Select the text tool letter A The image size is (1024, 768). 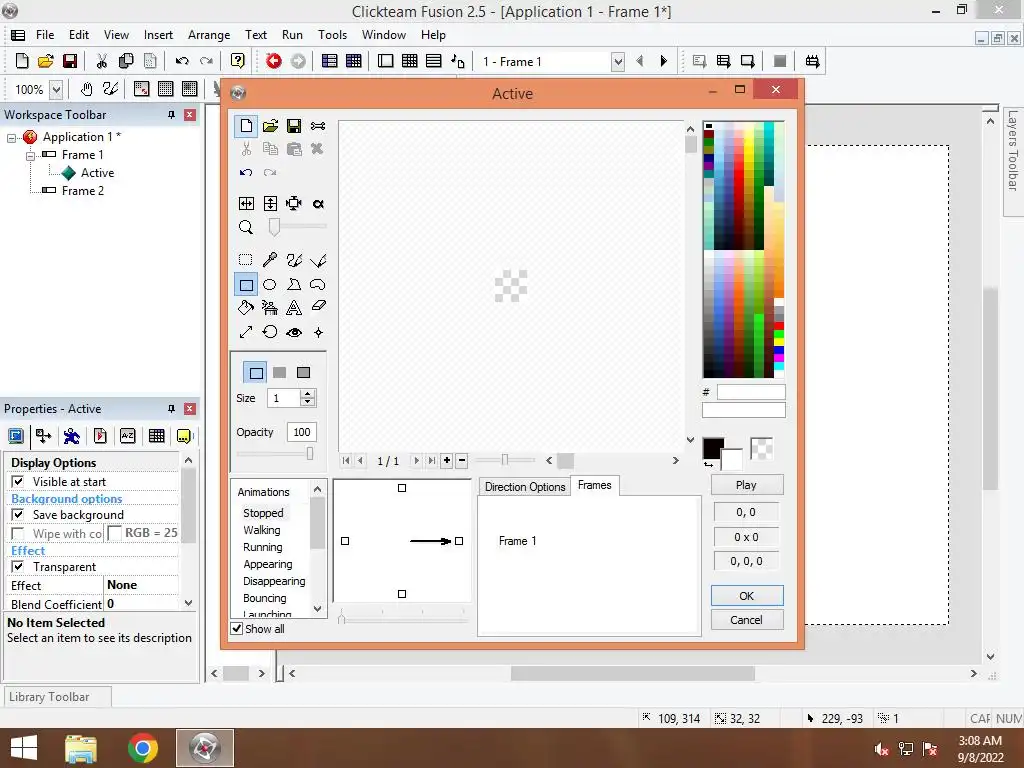pyautogui.click(x=294, y=307)
